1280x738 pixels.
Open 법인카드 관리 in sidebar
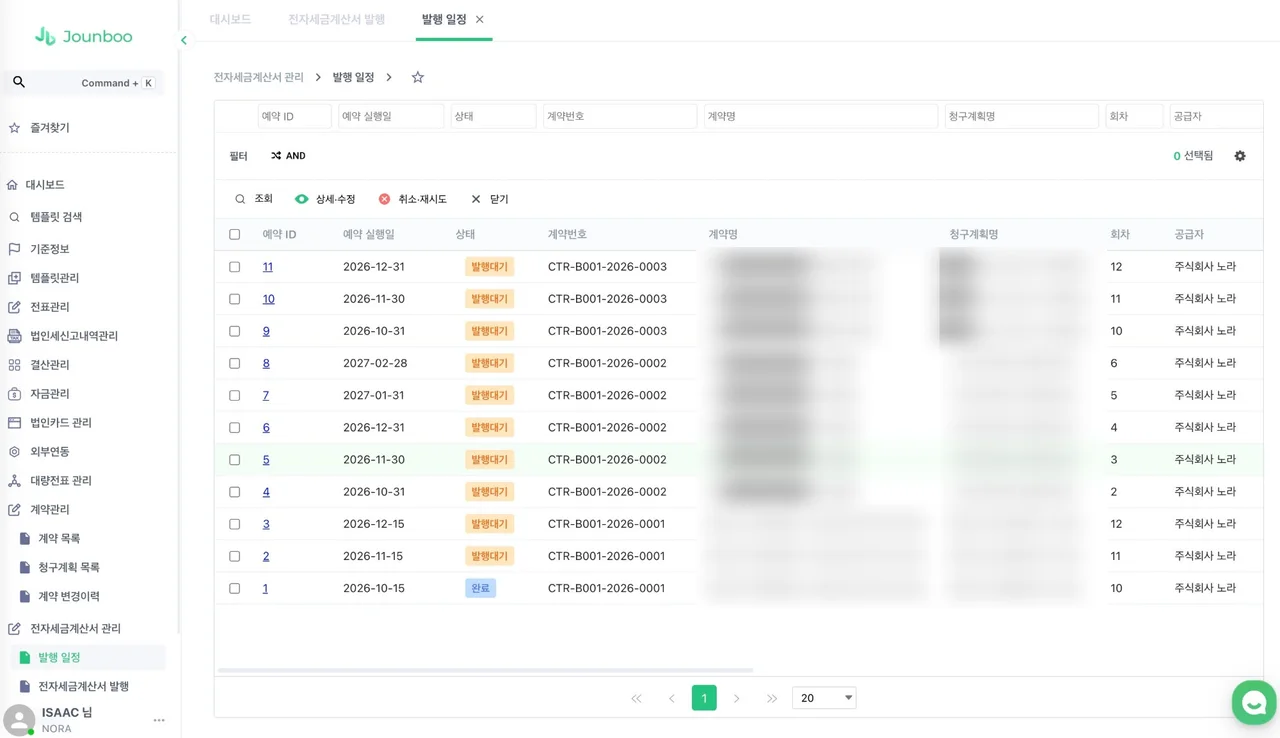click(61, 423)
